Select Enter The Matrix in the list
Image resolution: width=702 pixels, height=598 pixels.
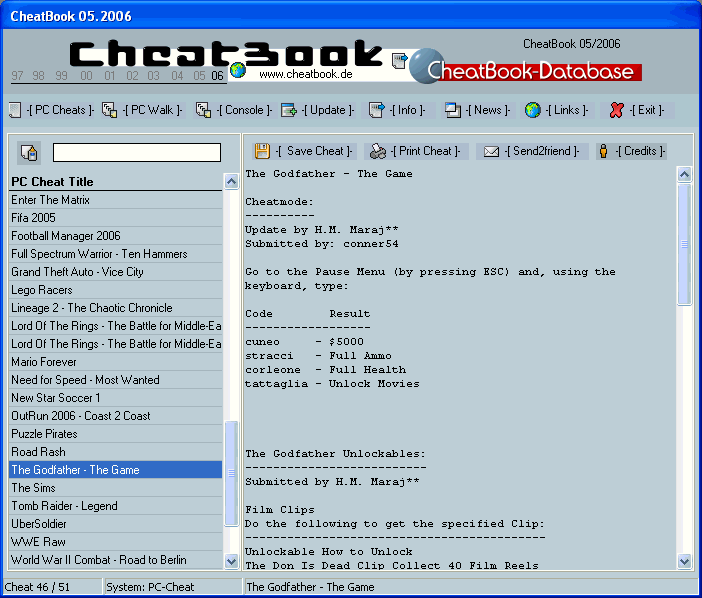116,200
